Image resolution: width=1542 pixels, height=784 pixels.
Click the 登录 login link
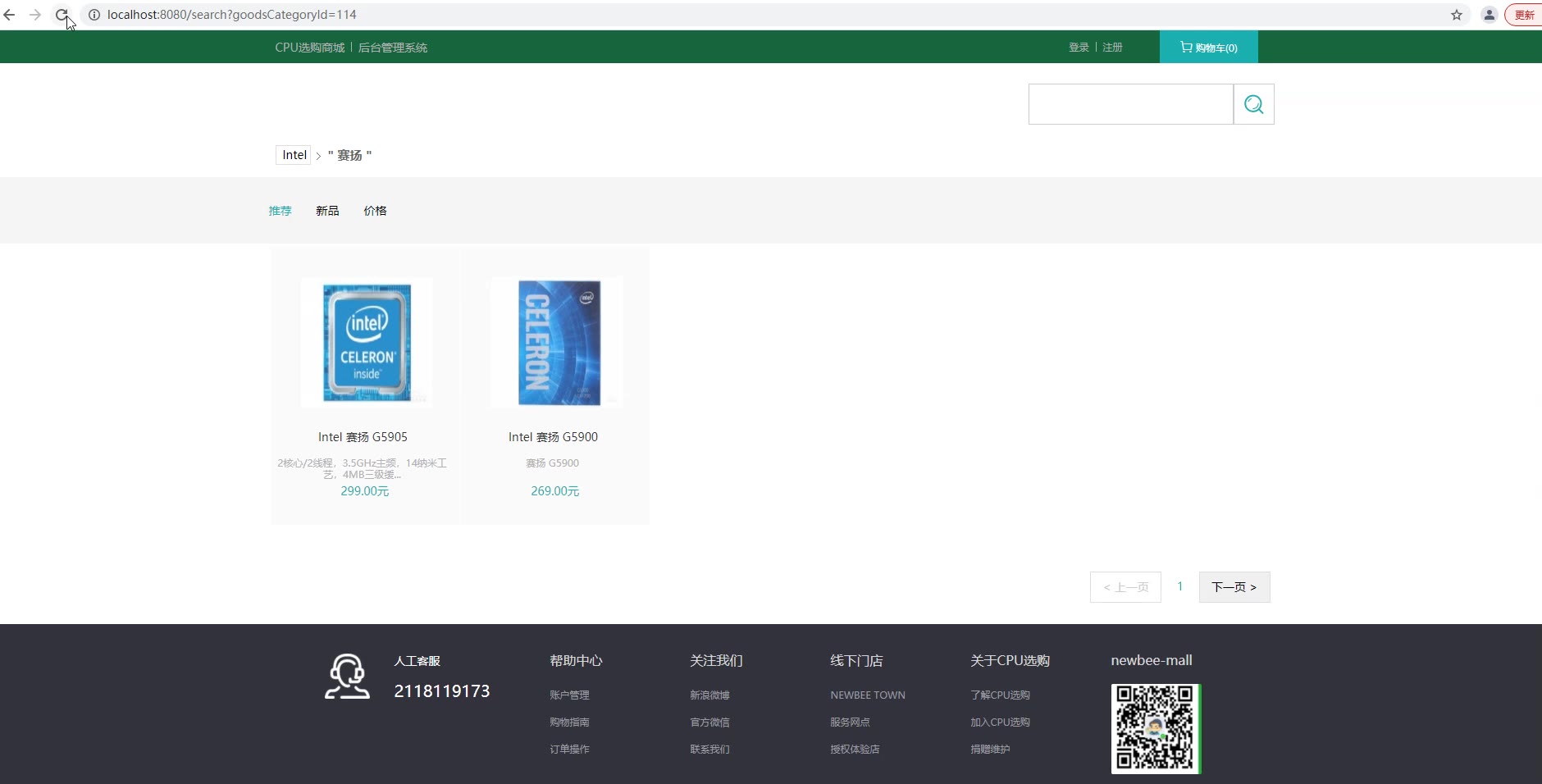click(1079, 48)
